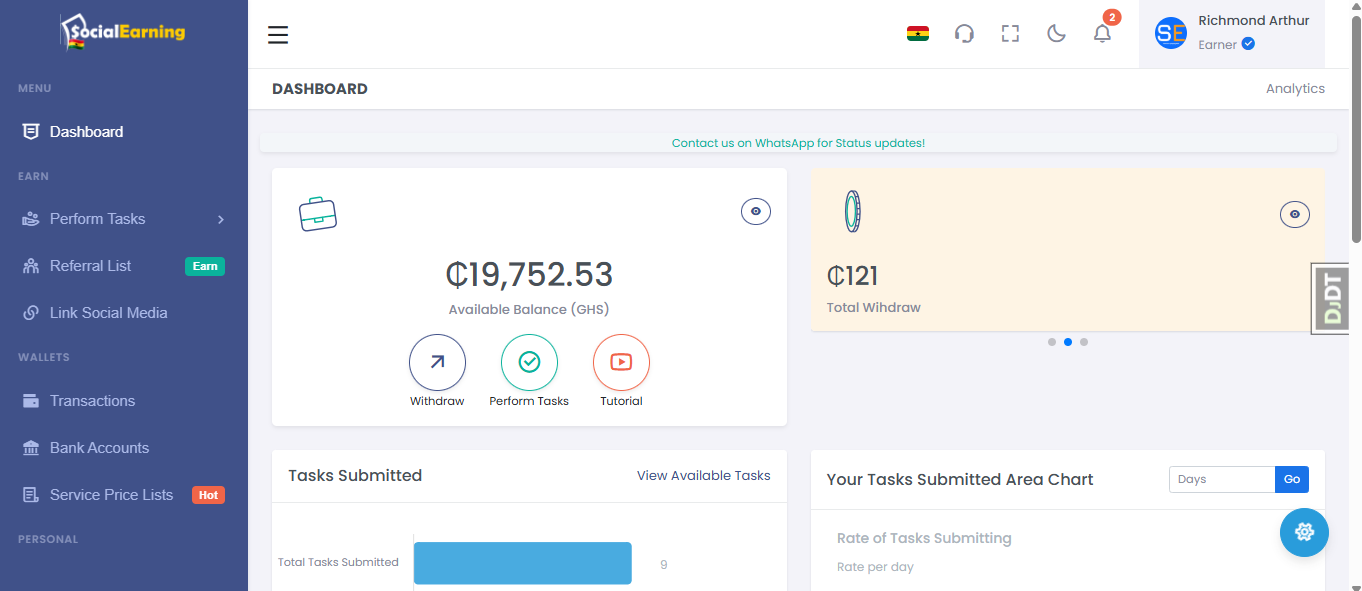The image size is (1362, 591).
Task: Hide the Total Withdraw amount with the eye icon
Action: 1294,214
